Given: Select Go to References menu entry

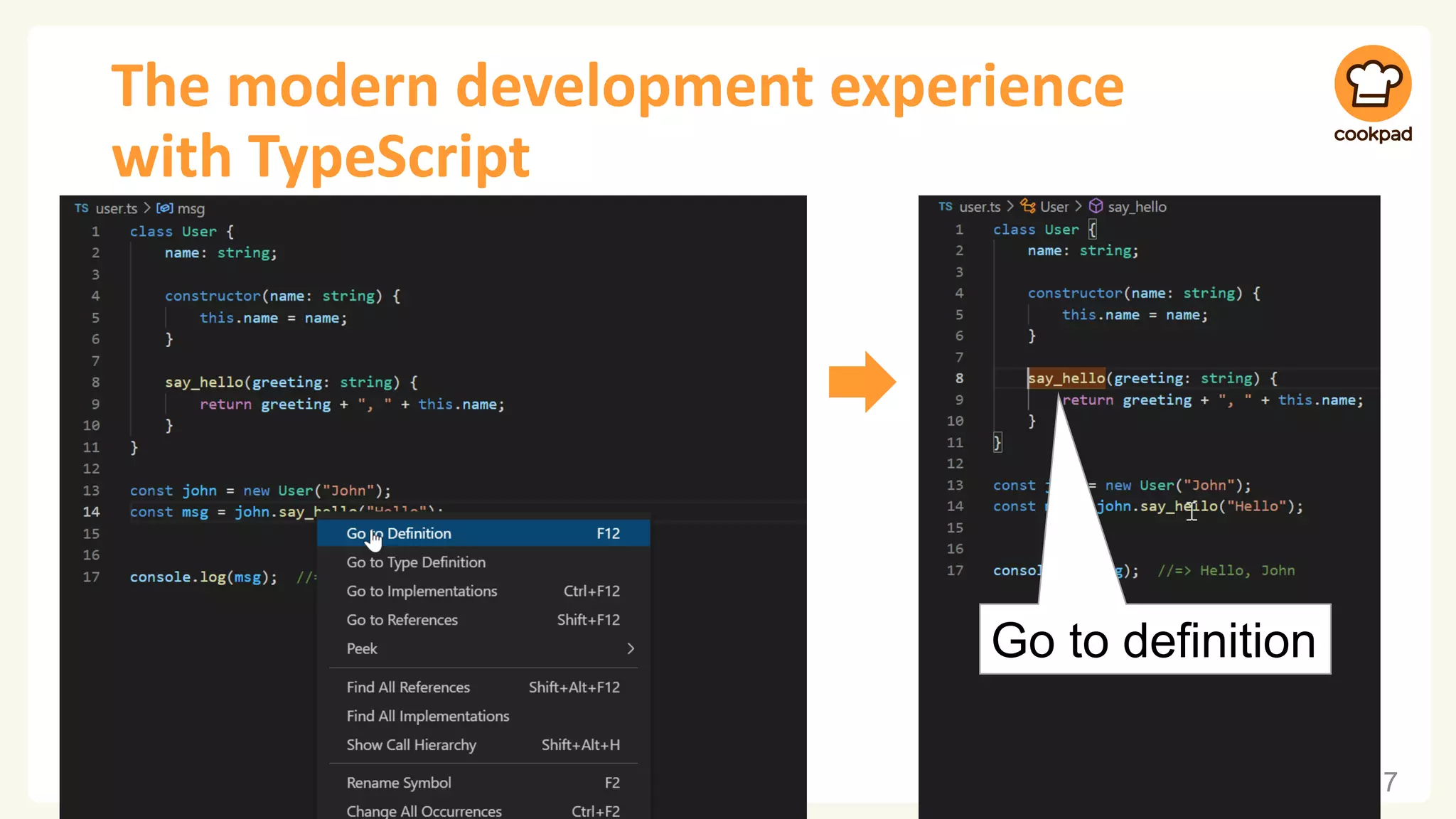Looking at the screenshot, I should click(x=483, y=620).
